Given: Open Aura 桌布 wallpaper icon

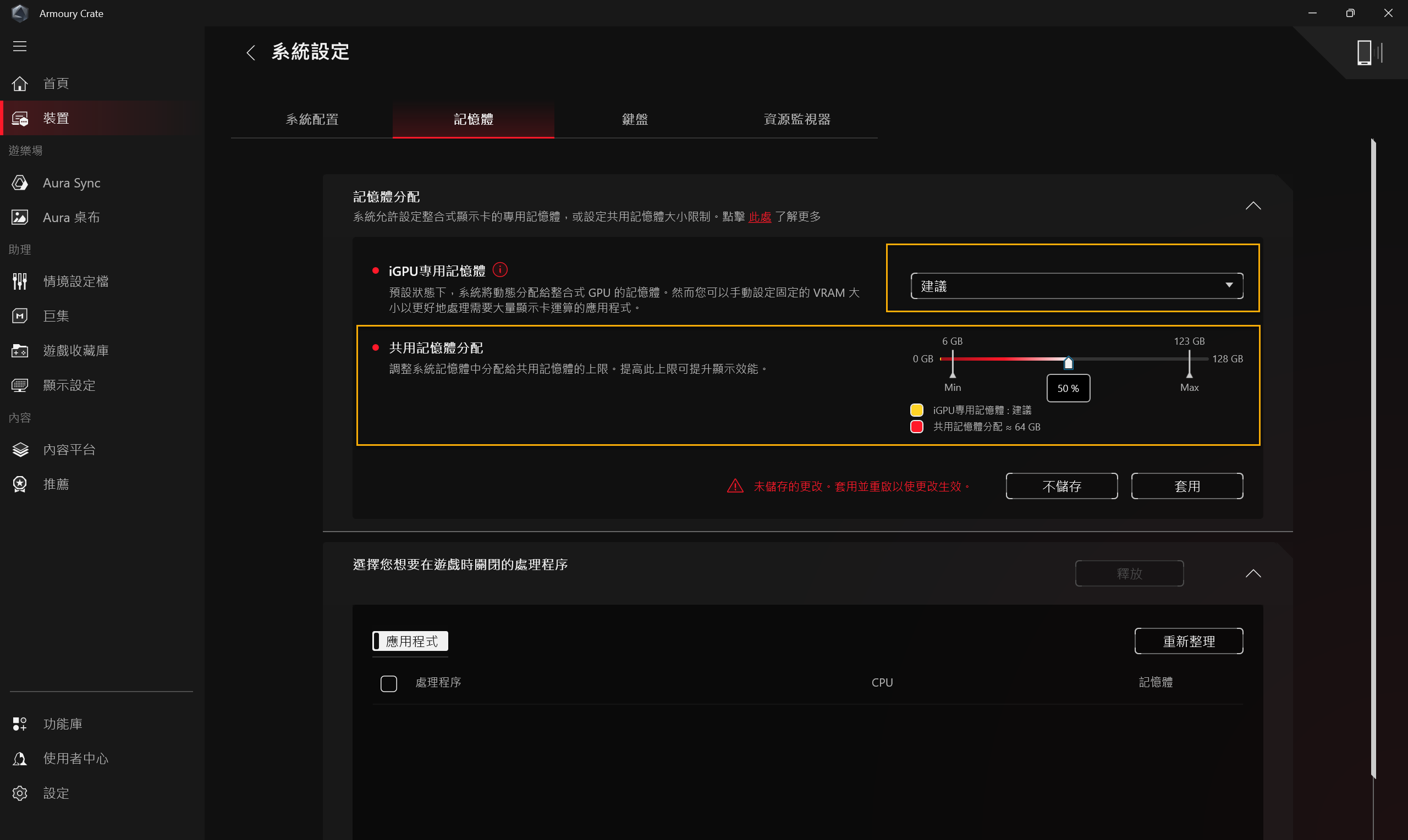Looking at the screenshot, I should coord(20,217).
